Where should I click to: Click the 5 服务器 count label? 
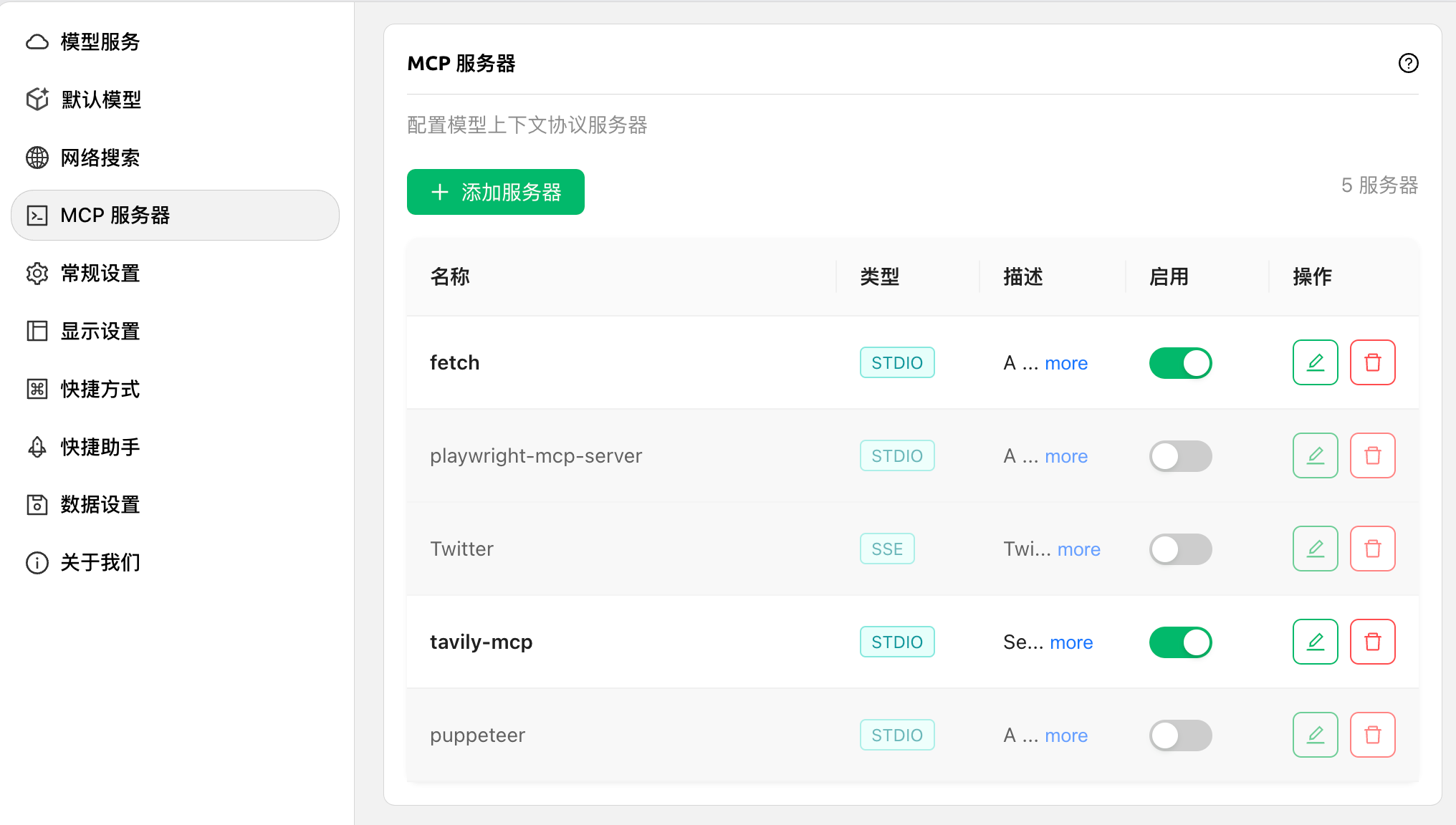click(x=1379, y=185)
